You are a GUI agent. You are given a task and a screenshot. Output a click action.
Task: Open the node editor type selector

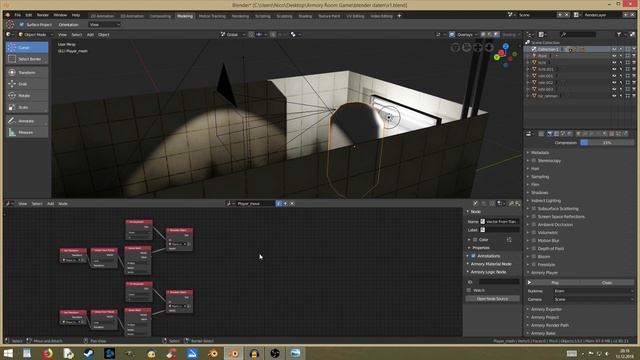coord(9,203)
